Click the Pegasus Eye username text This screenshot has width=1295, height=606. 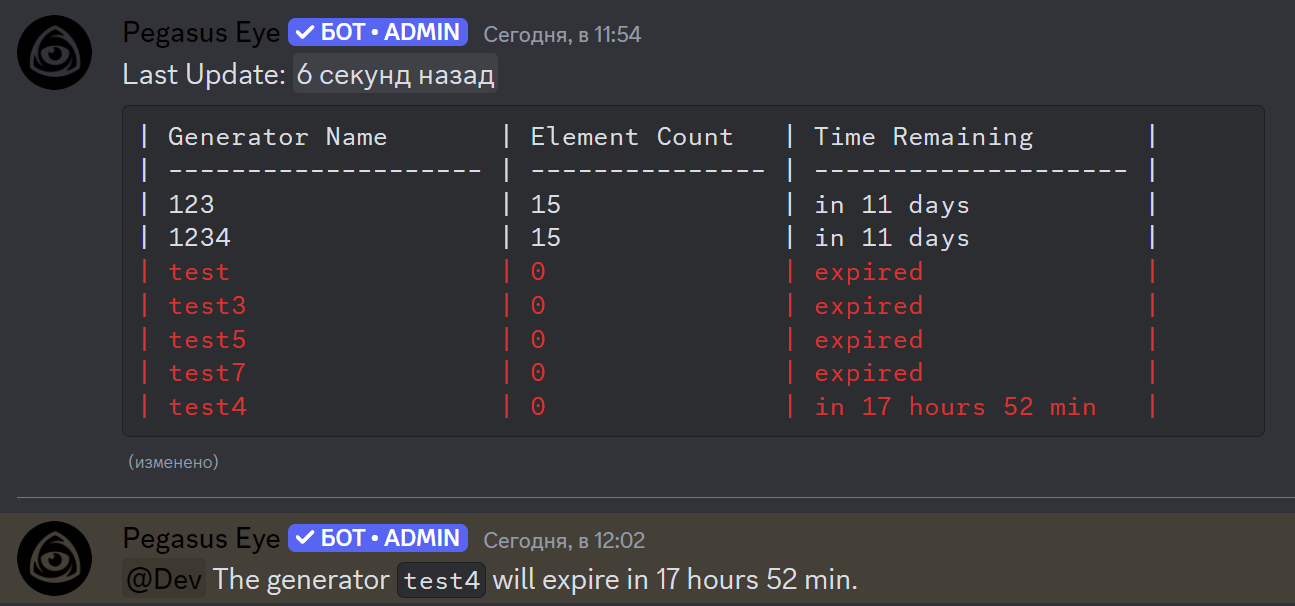[x=200, y=32]
